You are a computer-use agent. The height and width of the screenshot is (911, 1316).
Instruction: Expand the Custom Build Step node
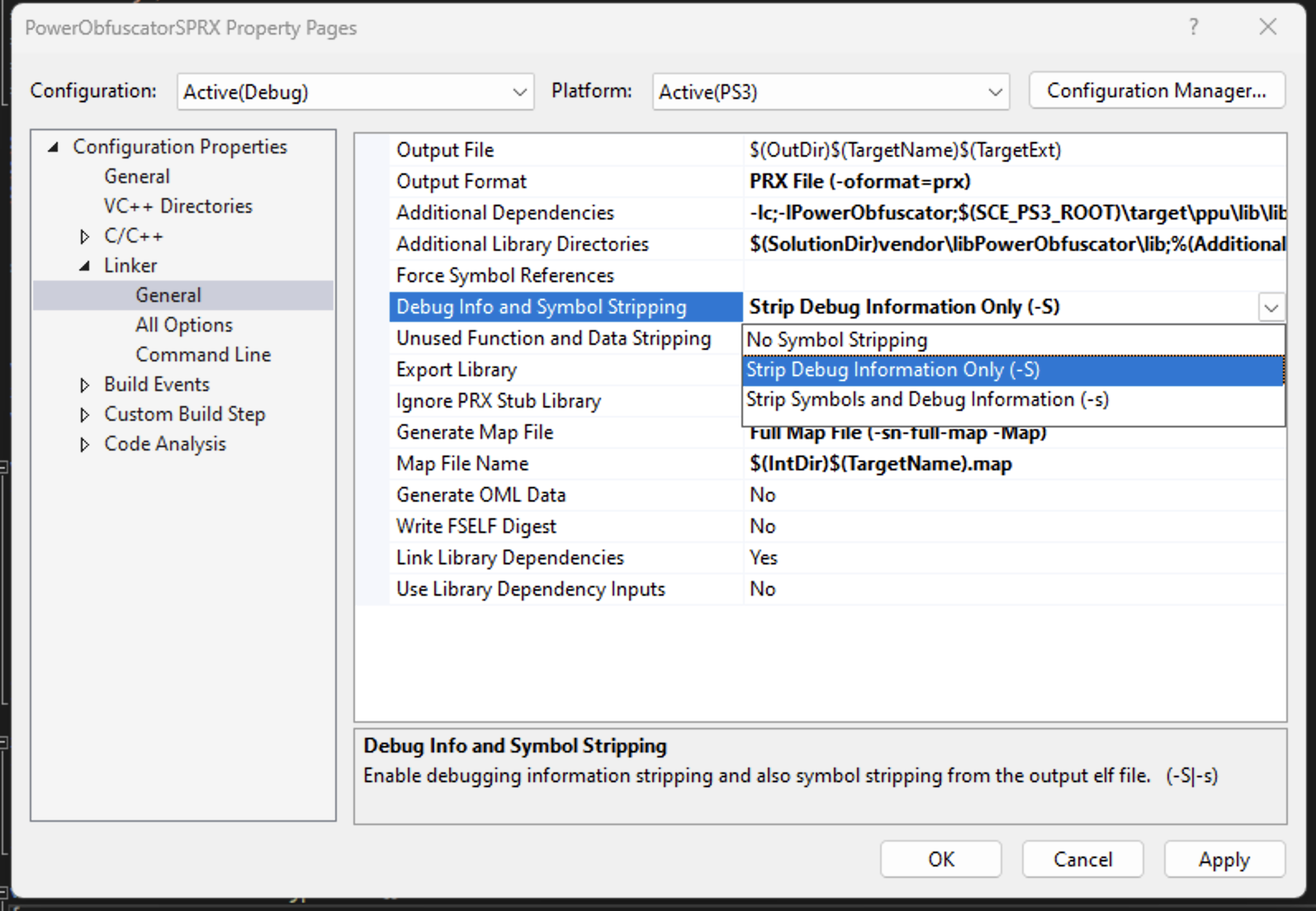tap(84, 415)
